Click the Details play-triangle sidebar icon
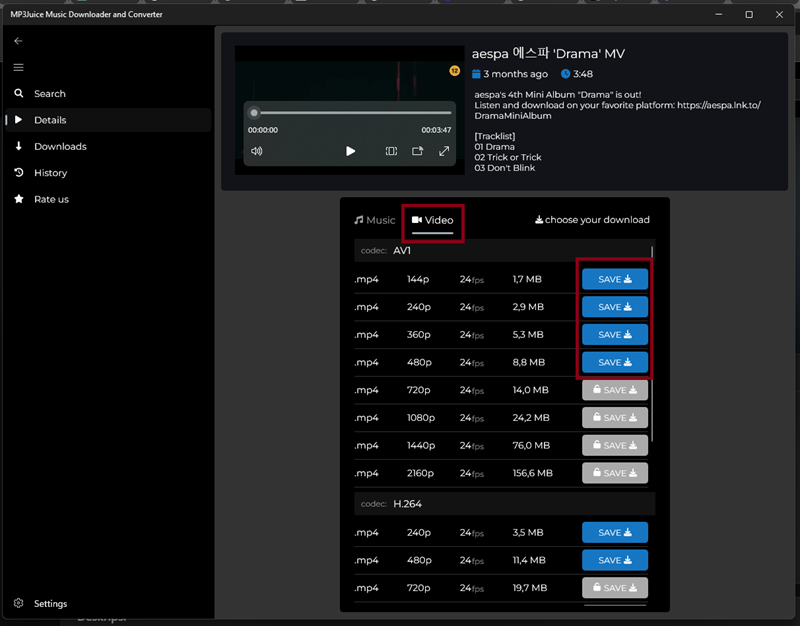Image resolution: width=800 pixels, height=626 pixels. tap(18, 120)
